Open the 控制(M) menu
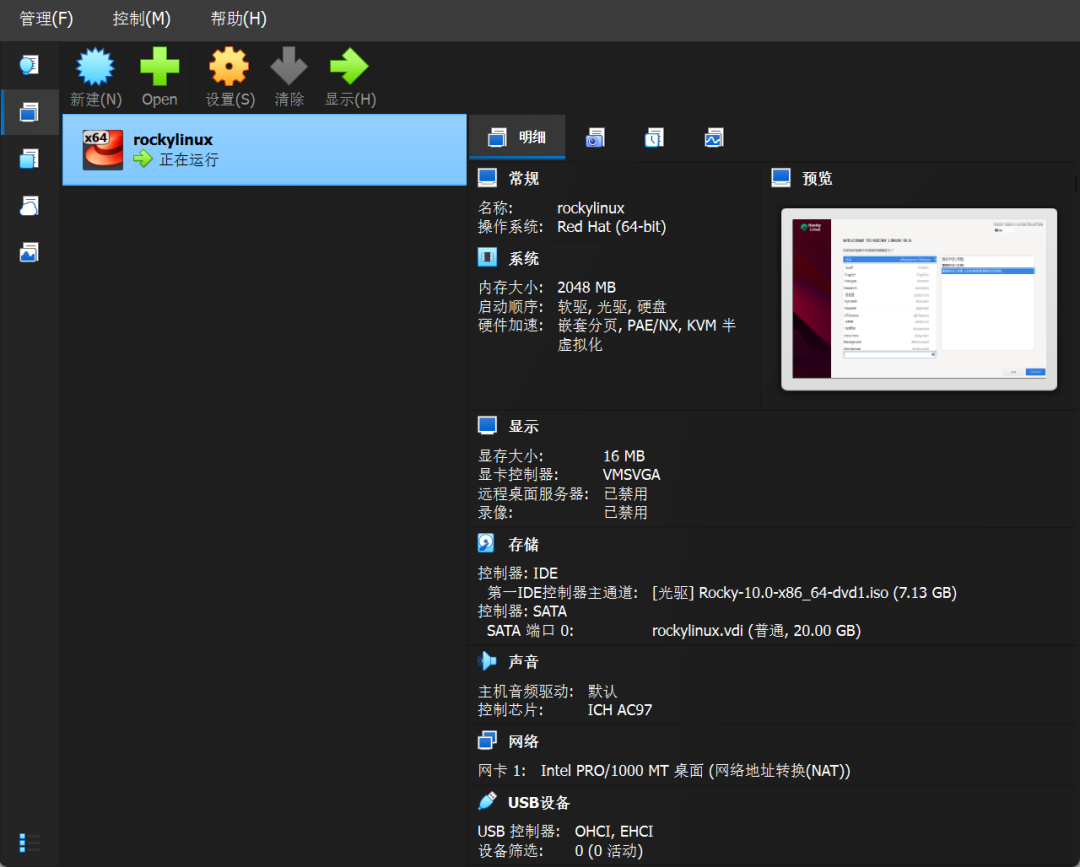Viewport: 1080px width, 867px height. [141, 19]
